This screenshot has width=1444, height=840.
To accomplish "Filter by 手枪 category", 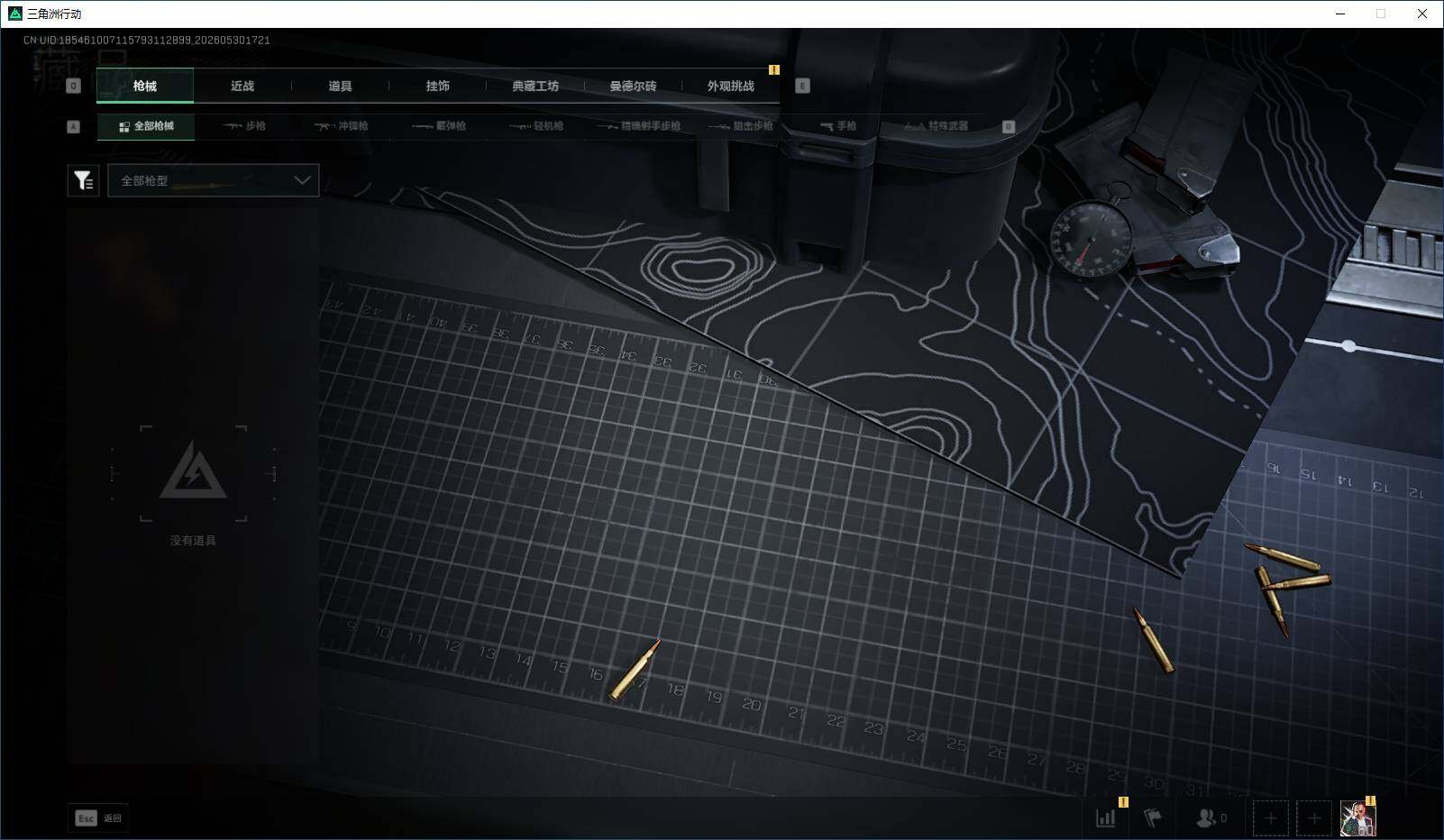I will (838, 126).
